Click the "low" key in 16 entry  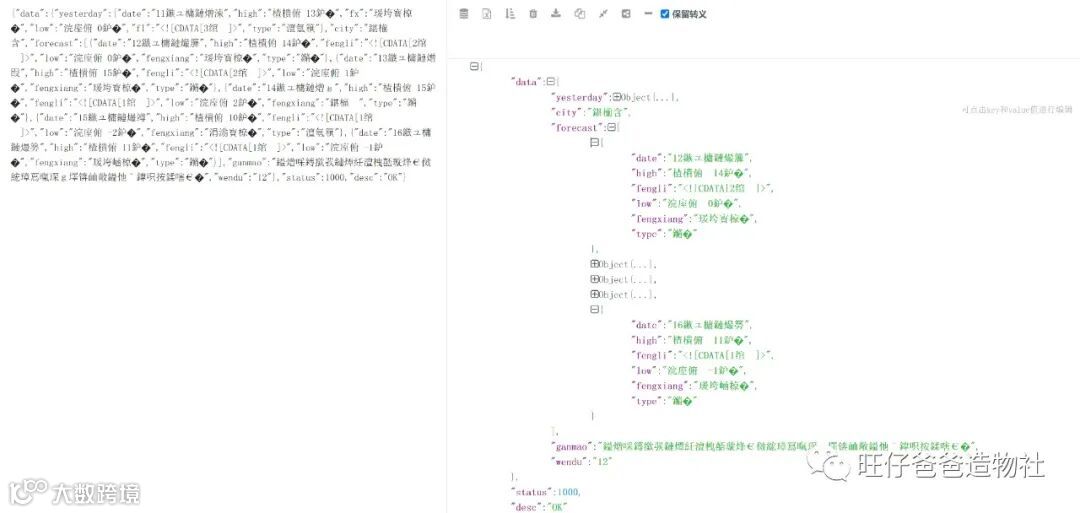coord(645,370)
